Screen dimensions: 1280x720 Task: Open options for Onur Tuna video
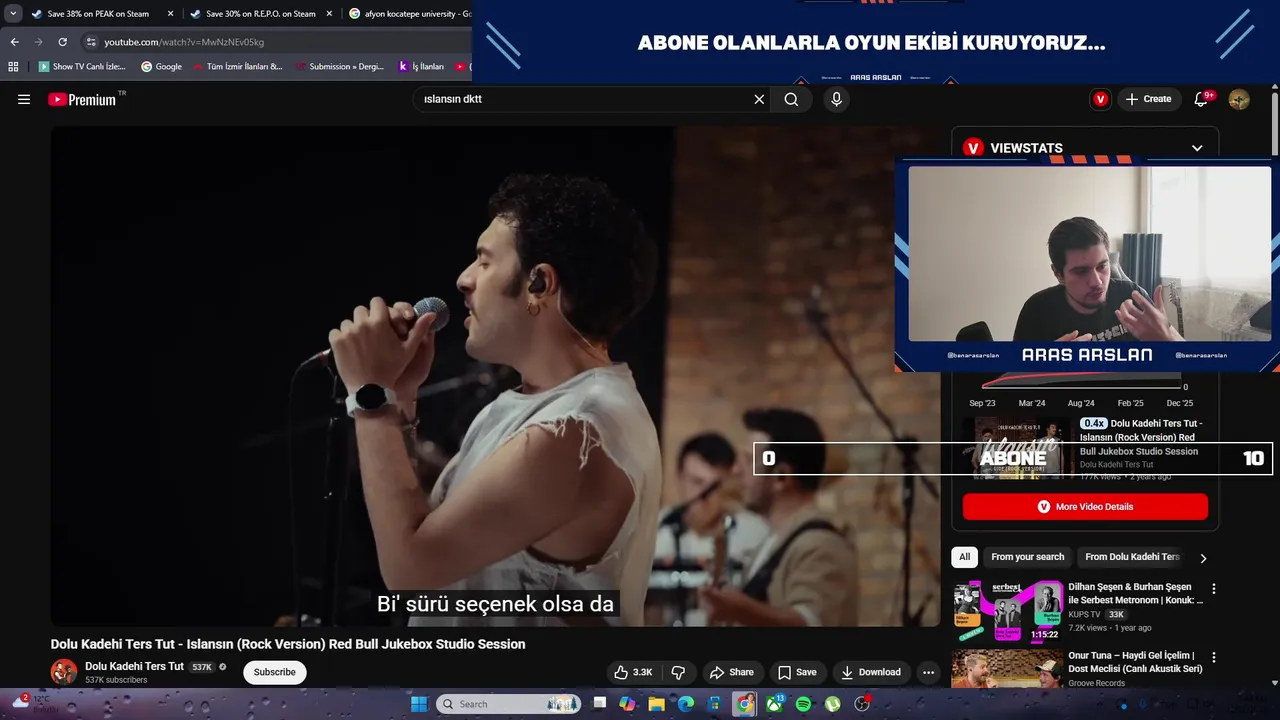(x=1214, y=658)
